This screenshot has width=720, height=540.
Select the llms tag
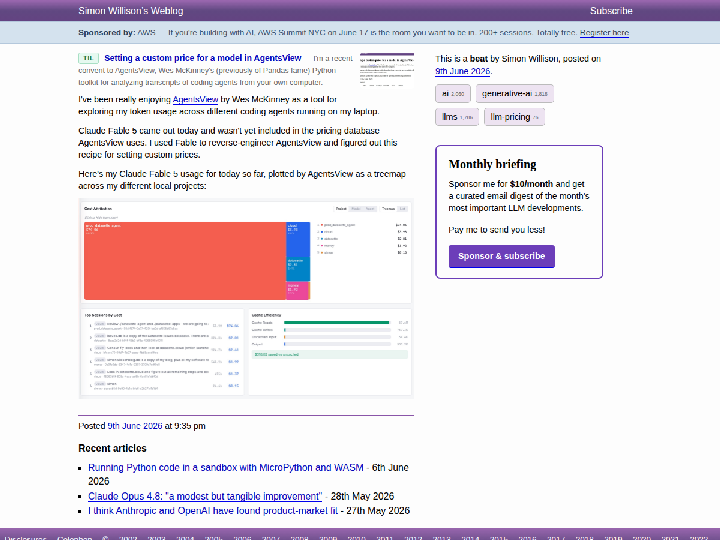point(457,117)
